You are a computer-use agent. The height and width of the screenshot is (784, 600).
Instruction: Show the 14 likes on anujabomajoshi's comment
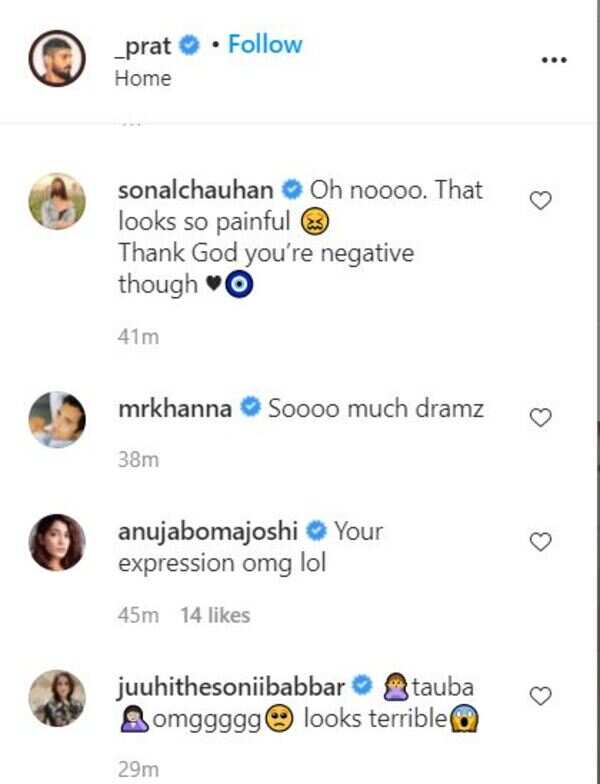coord(215,615)
